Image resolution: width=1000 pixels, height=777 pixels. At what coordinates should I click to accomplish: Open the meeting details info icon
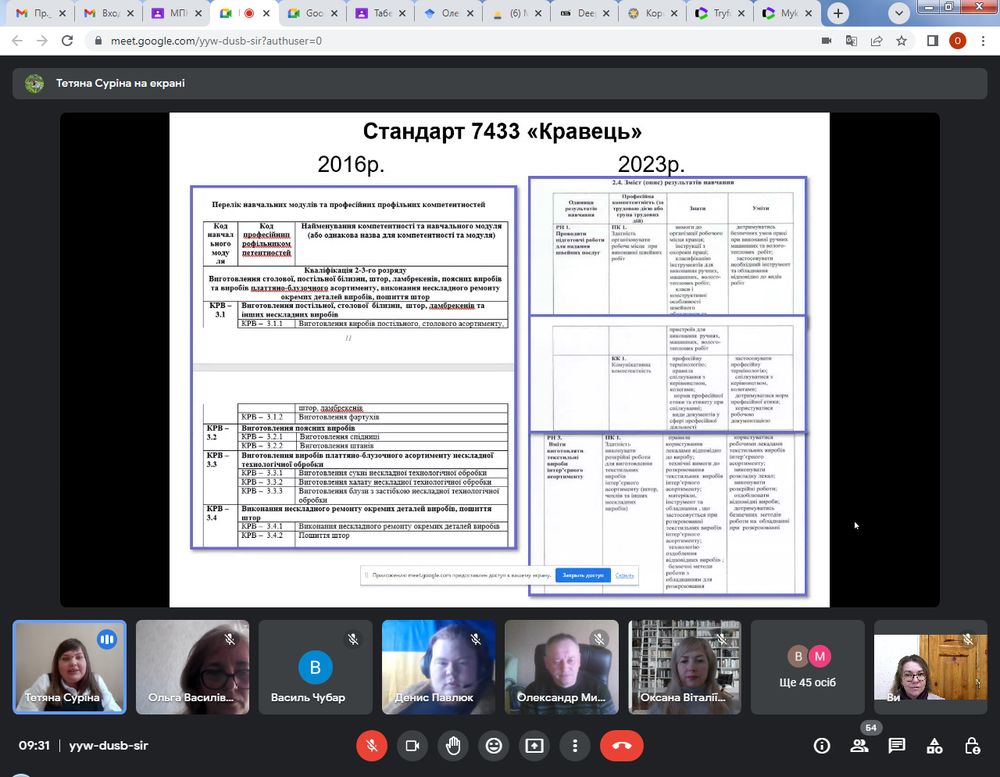coord(822,746)
